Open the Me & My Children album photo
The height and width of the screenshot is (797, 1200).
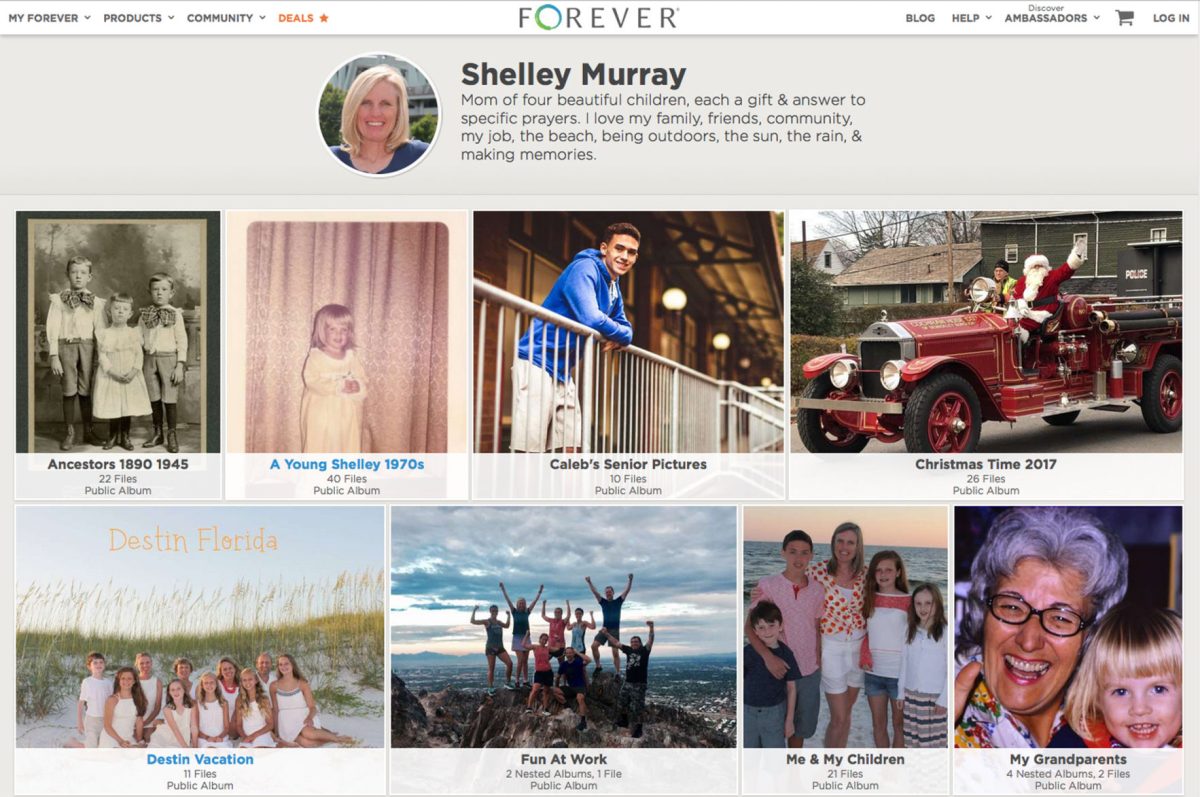(x=845, y=627)
